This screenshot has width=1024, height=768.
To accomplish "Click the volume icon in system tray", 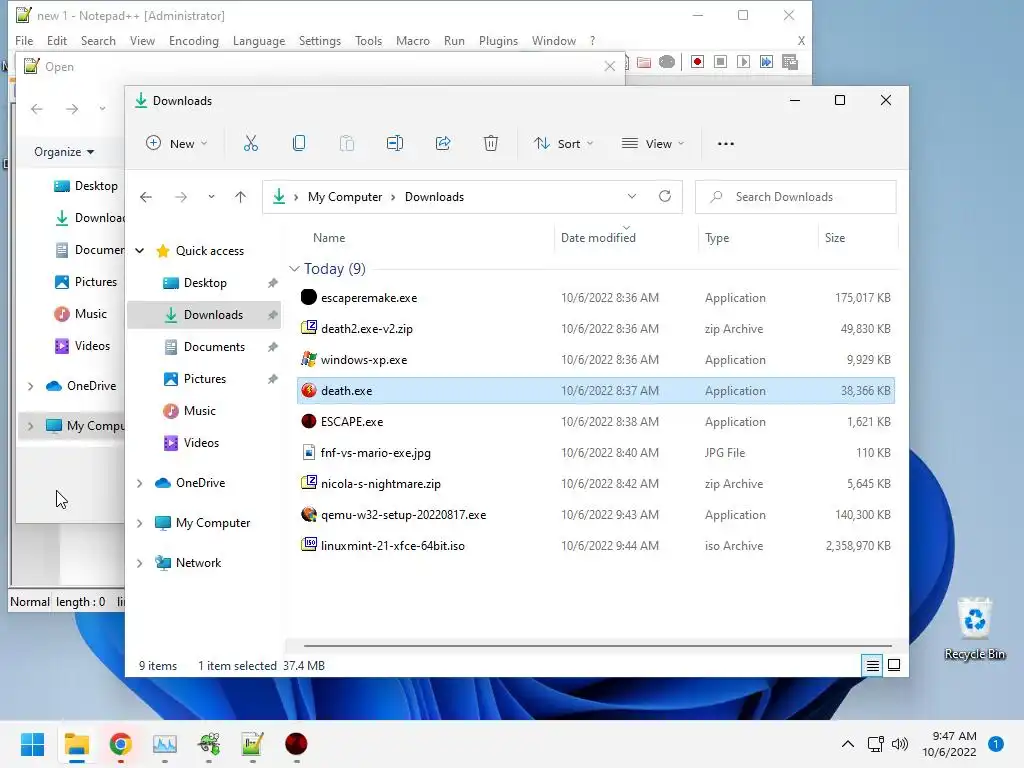I will click(x=900, y=744).
